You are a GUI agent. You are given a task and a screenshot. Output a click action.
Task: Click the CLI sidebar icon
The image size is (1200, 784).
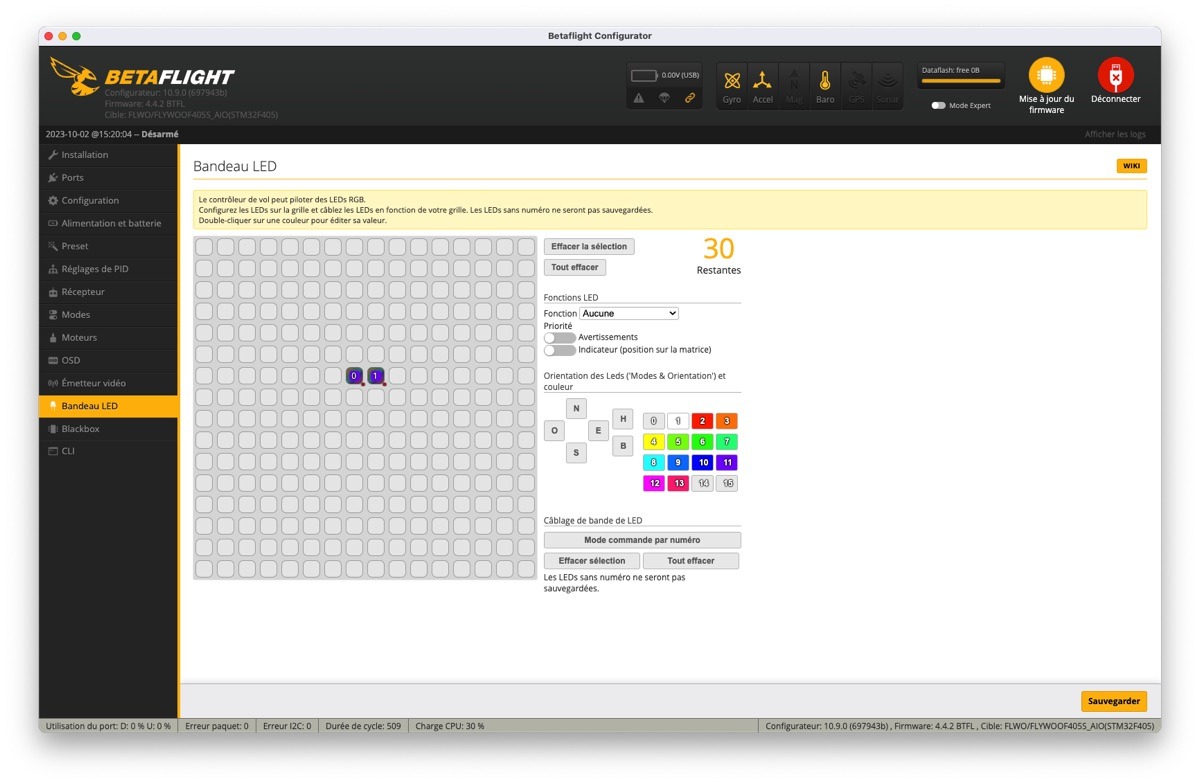[53, 451]
